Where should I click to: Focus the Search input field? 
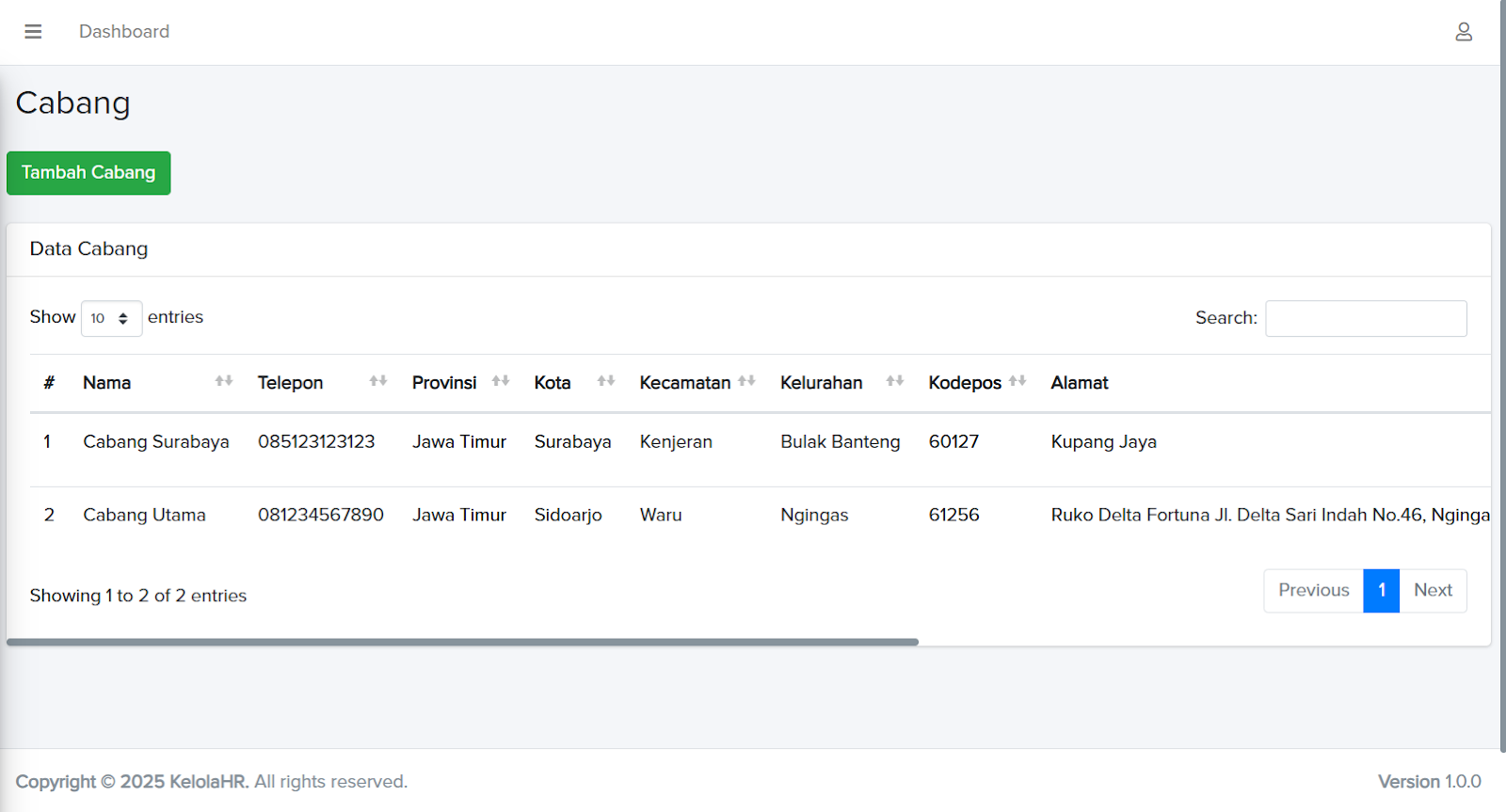(x=1365, y=319)
